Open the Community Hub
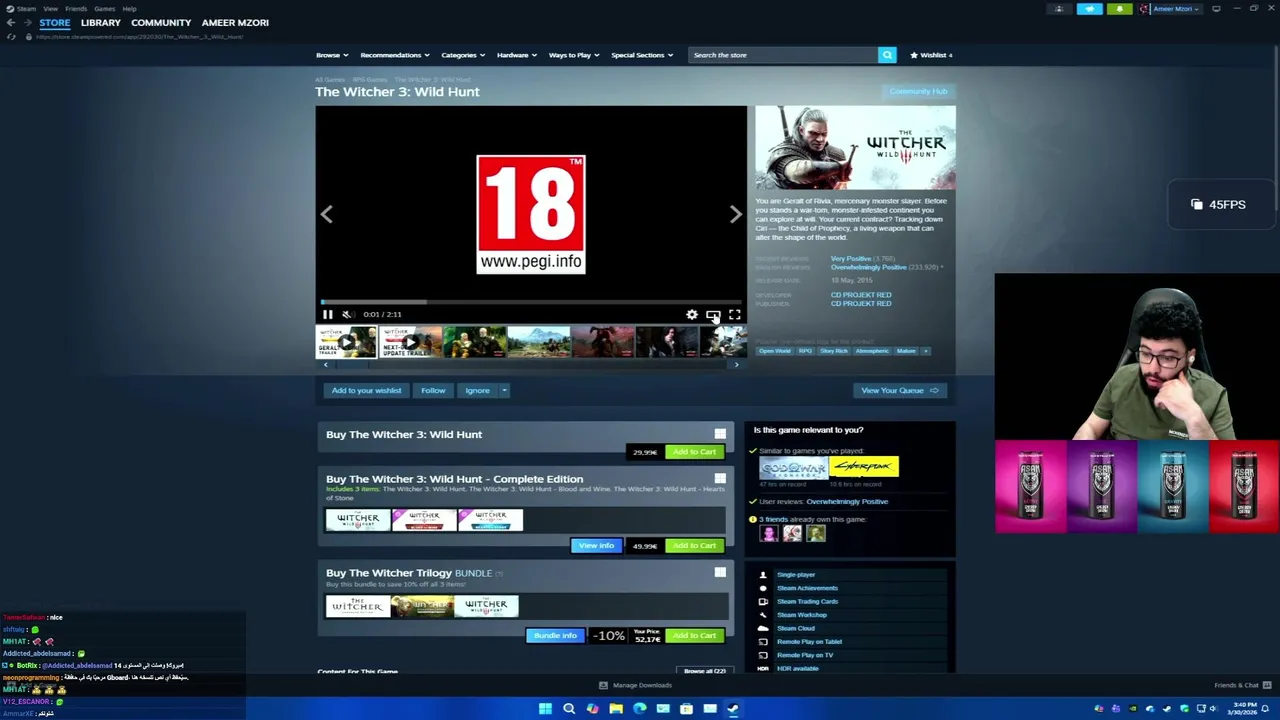The width and height of the screenshot is (1280, 720). tap(918, 92)
